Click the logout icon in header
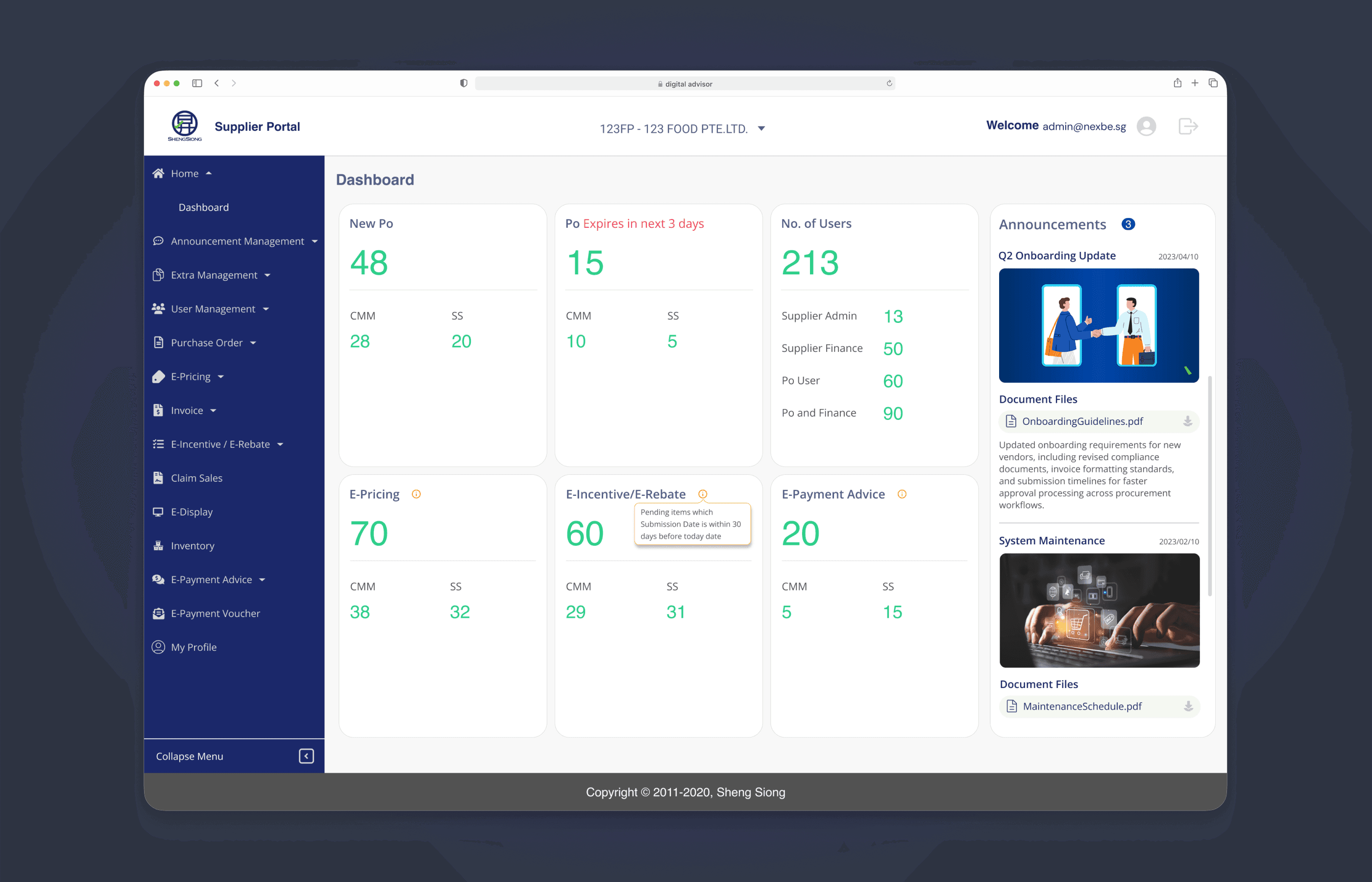 click(1188, 126)
